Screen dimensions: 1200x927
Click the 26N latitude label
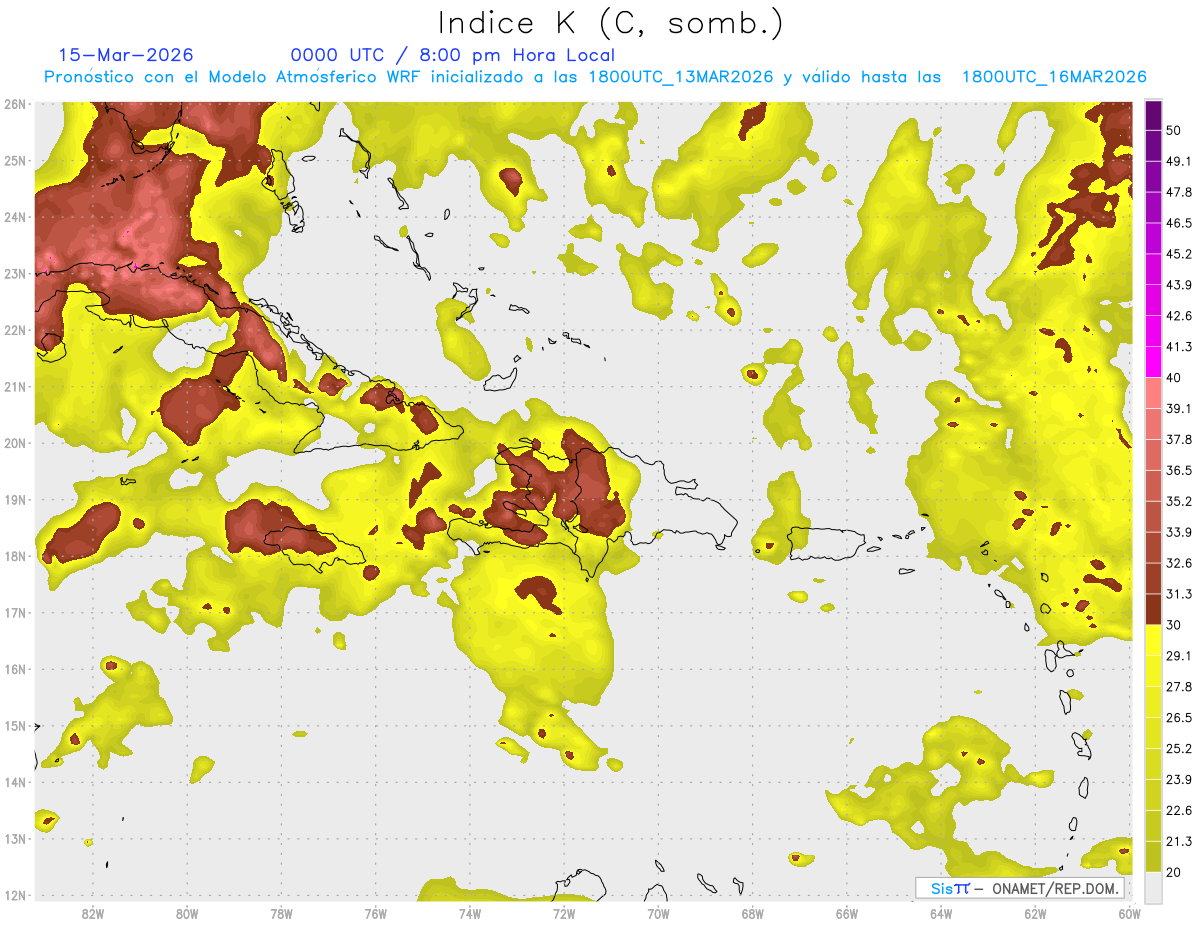pos(16,104)
